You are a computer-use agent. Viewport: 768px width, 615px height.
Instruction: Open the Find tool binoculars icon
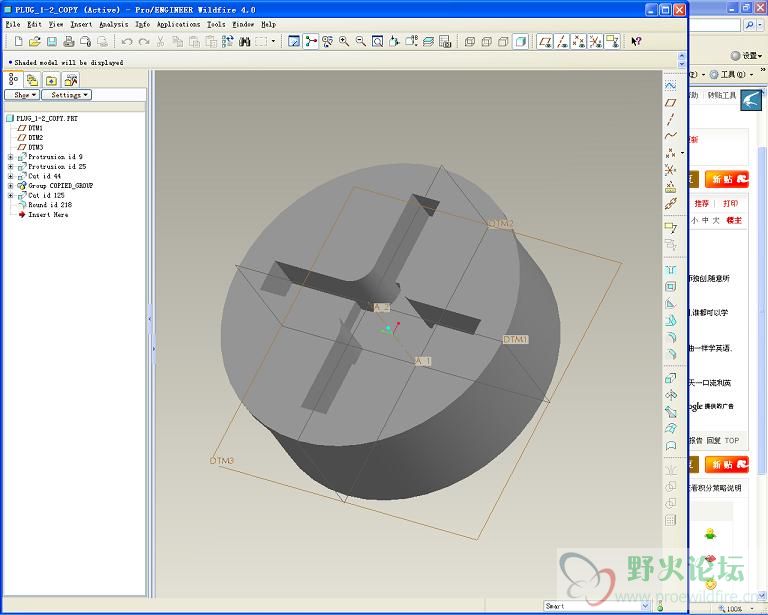244,42
